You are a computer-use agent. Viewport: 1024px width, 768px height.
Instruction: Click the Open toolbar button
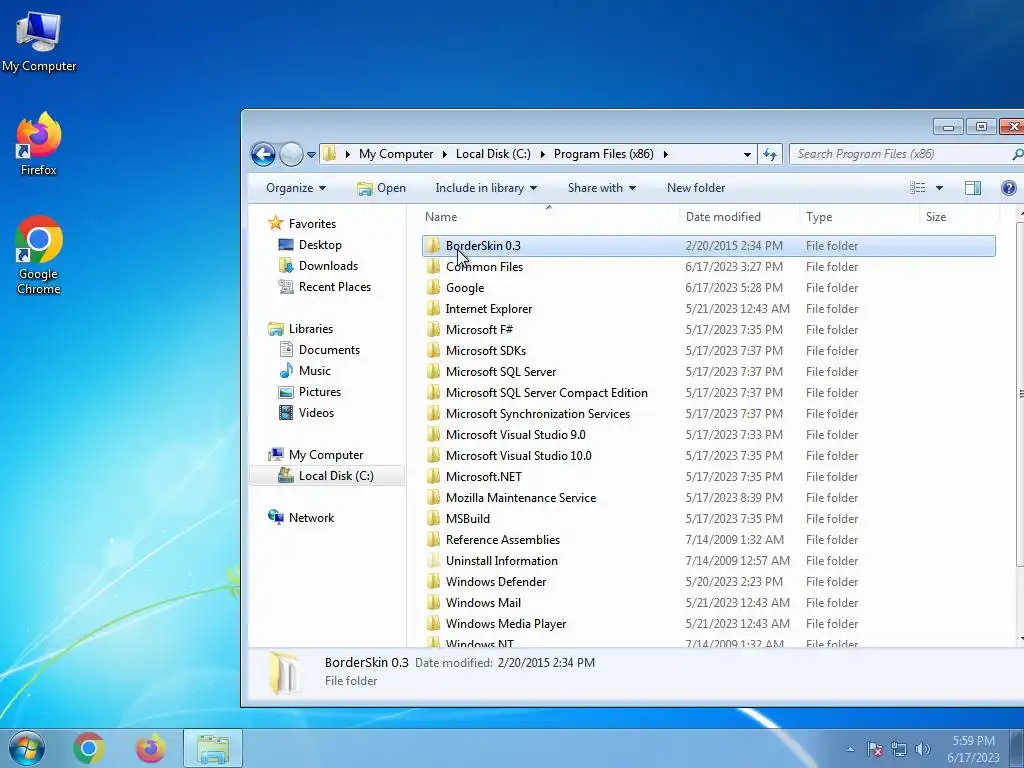click(x=381, y=188)
